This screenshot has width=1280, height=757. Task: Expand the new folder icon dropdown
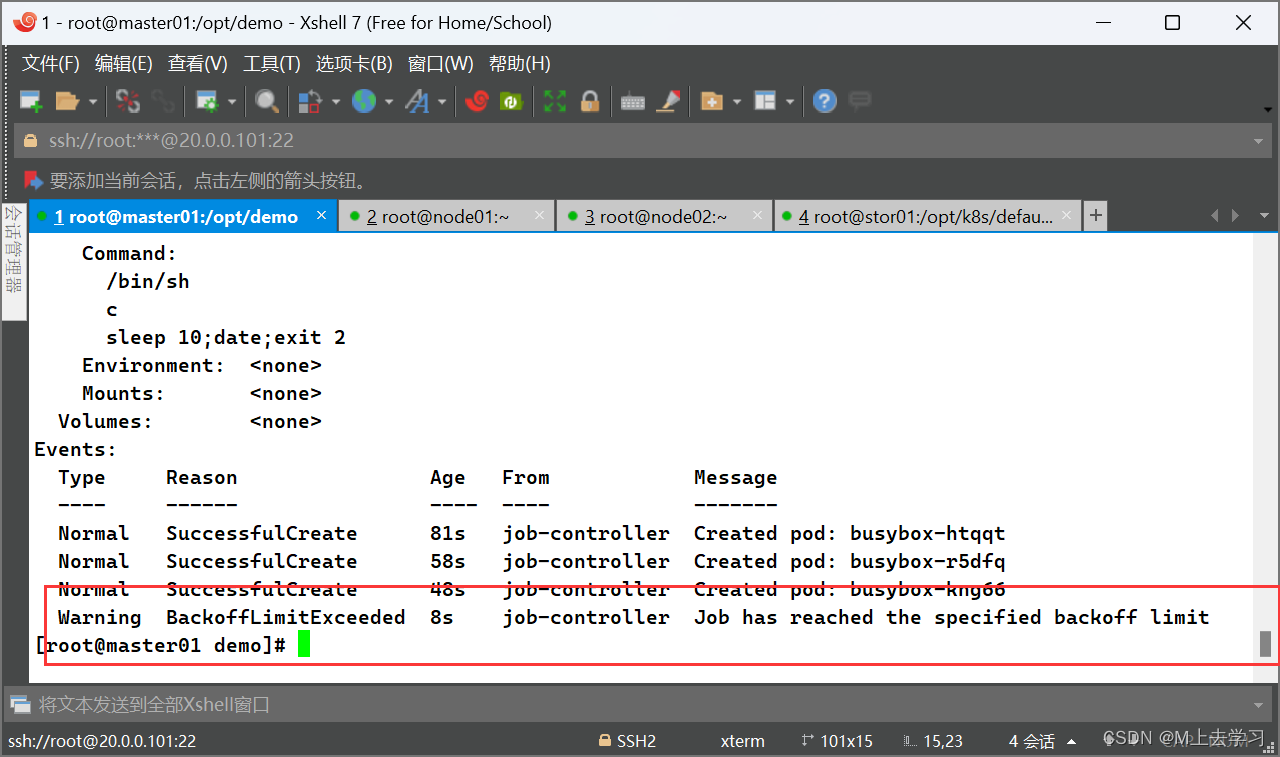click(737, 101)
